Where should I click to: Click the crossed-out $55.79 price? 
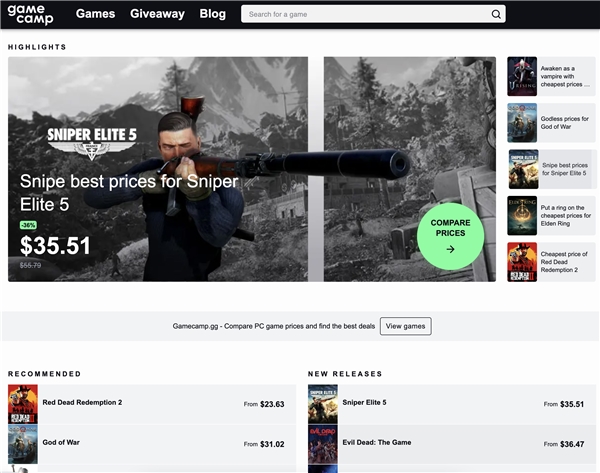[x=30, y=266]
